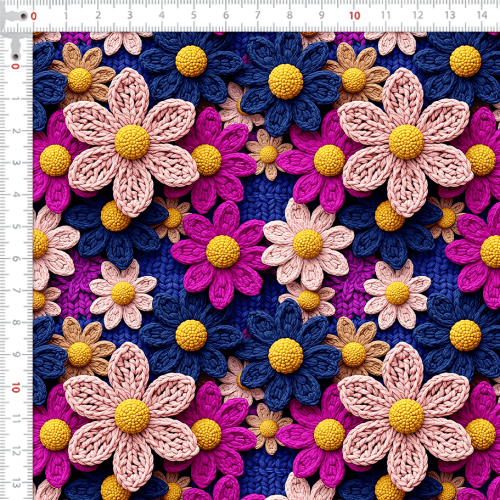Image resolution: width=500 pixels, height=500 pixels.
Task: Click the red 0 on the left ruler
Action: pos(15,66)
